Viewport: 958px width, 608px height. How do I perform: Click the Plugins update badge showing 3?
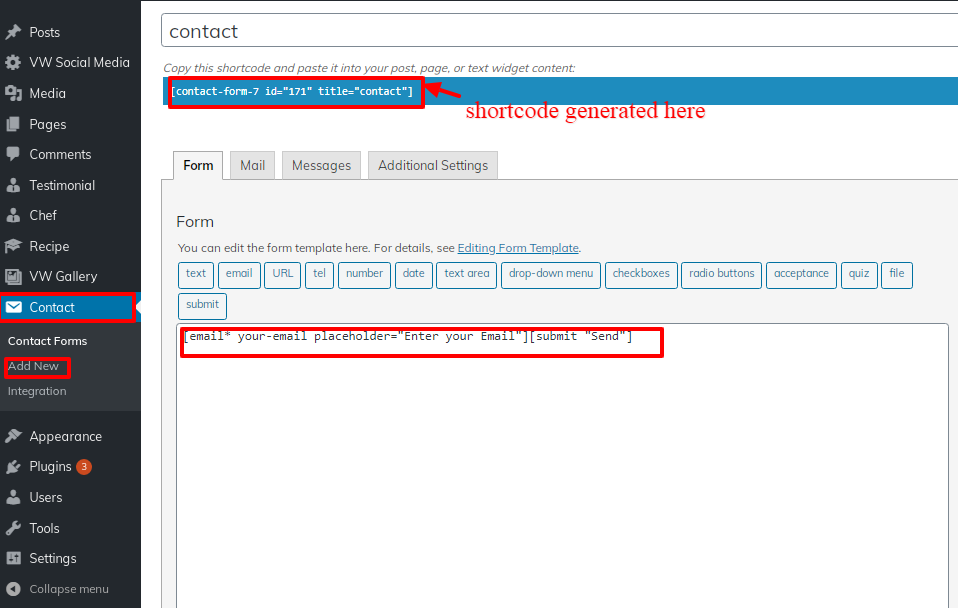(84, 467)
